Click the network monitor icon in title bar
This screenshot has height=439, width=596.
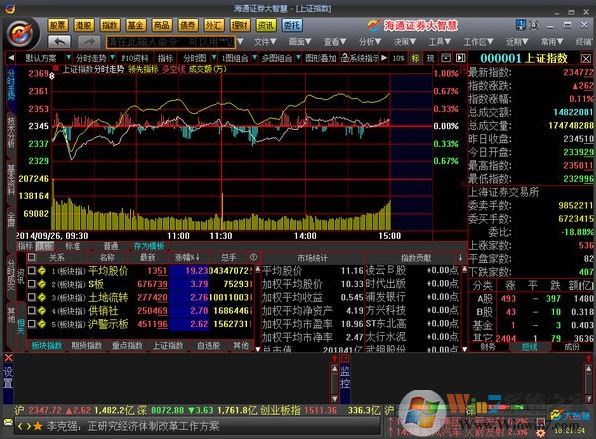[520, 25]
